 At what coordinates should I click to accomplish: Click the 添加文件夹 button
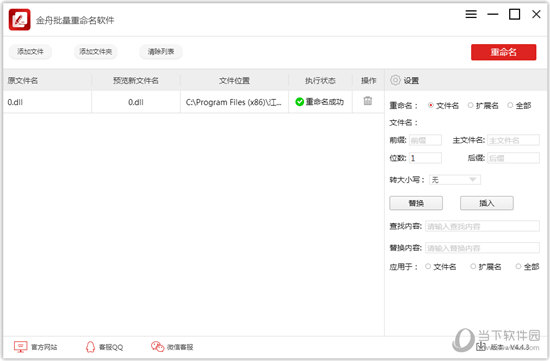(95, 52)
